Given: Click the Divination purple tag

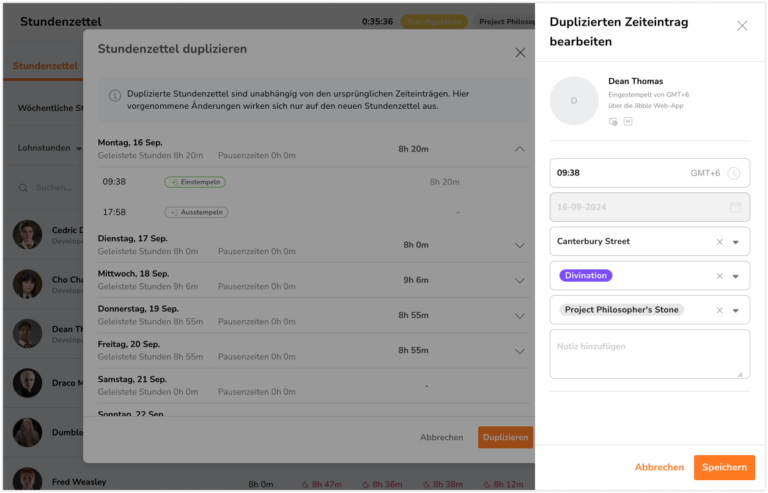Looking at the screenshot, I should [x=585, y=276].
